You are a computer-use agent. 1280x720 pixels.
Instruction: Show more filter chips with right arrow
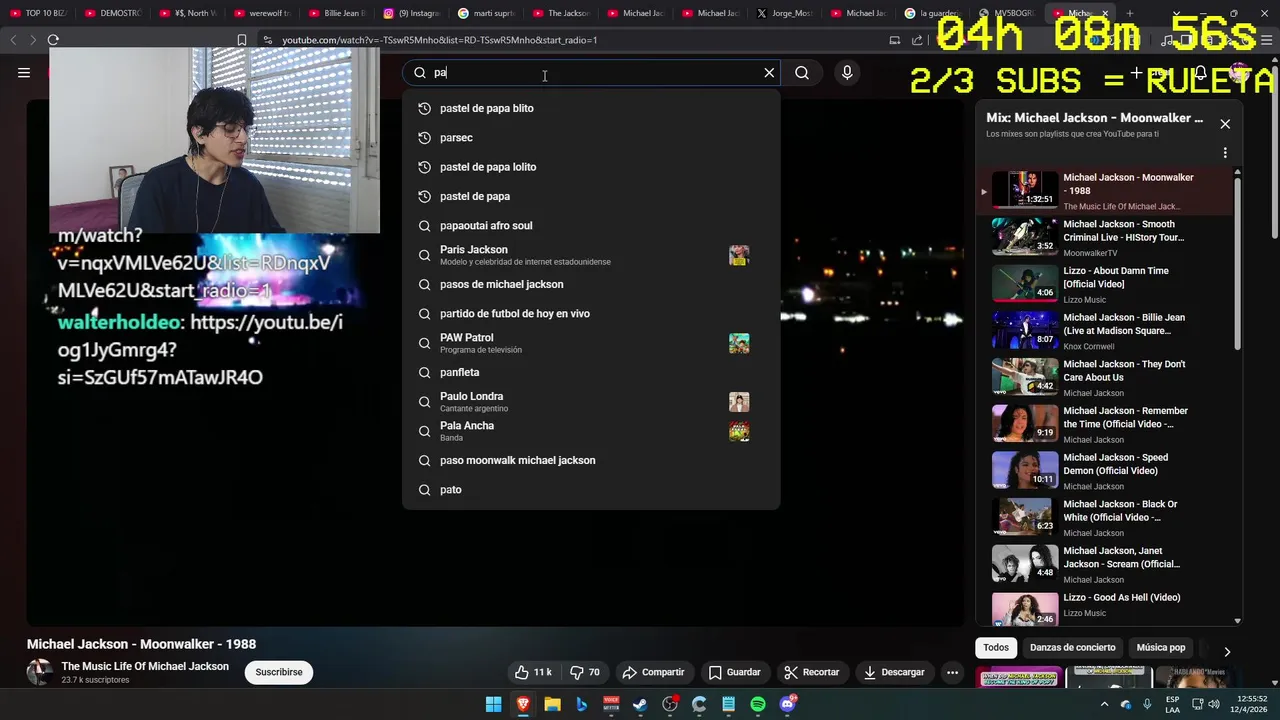[x=1227, y=651]
